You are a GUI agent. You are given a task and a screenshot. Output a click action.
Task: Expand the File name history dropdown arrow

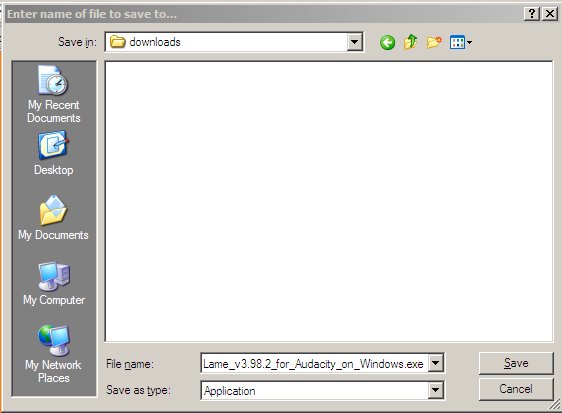(x=435, y=363)
